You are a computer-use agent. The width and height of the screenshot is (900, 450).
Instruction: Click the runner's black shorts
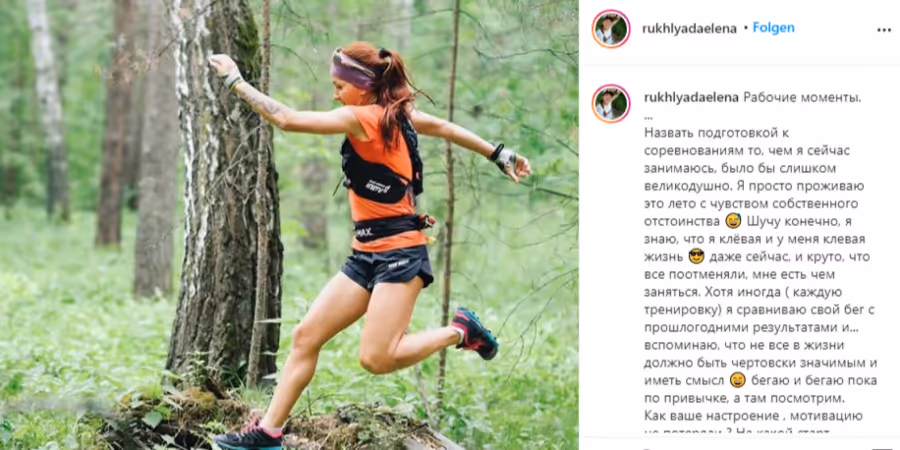coord(387,267)
